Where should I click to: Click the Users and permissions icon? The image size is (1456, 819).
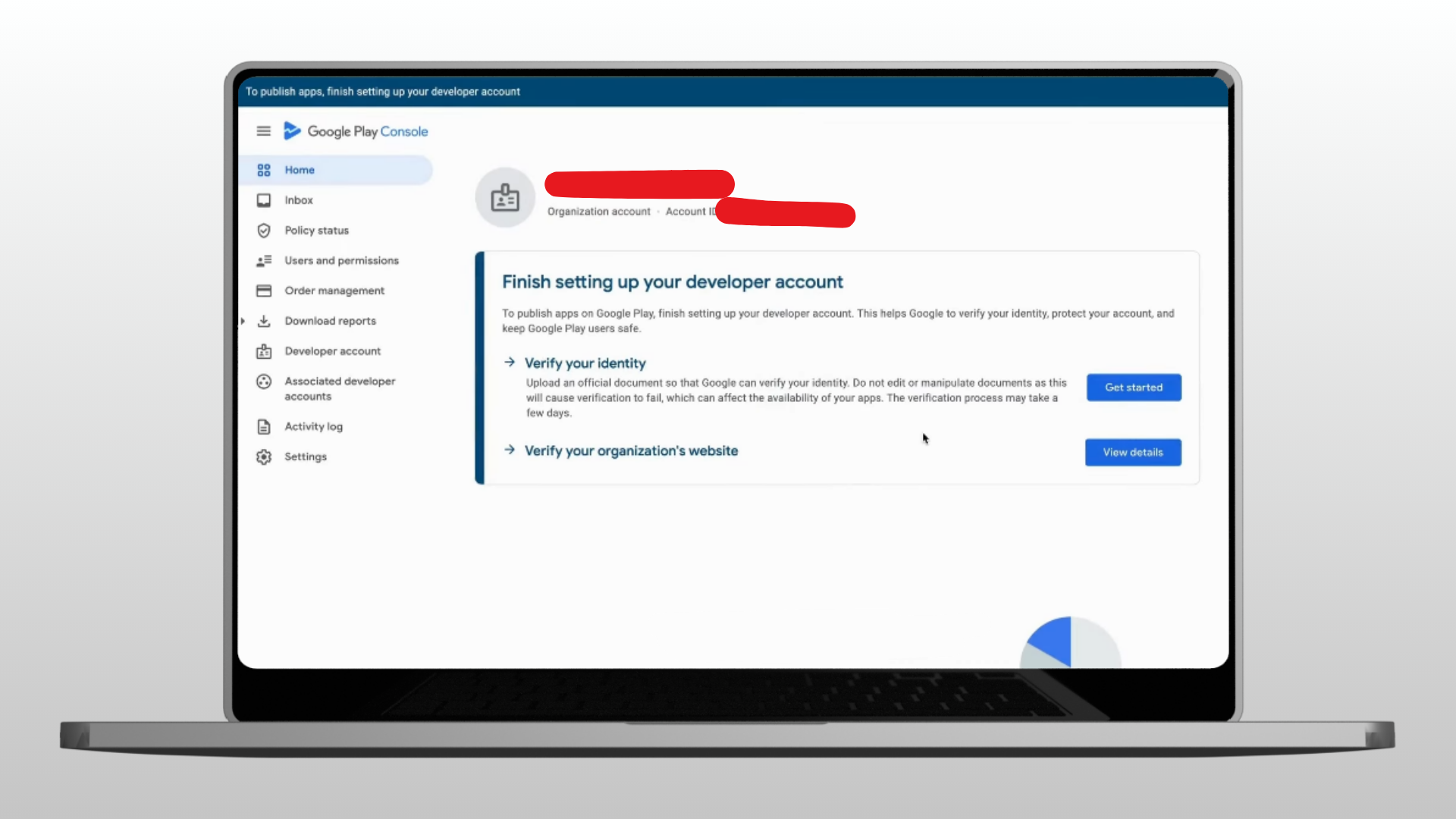coord(263,261)
